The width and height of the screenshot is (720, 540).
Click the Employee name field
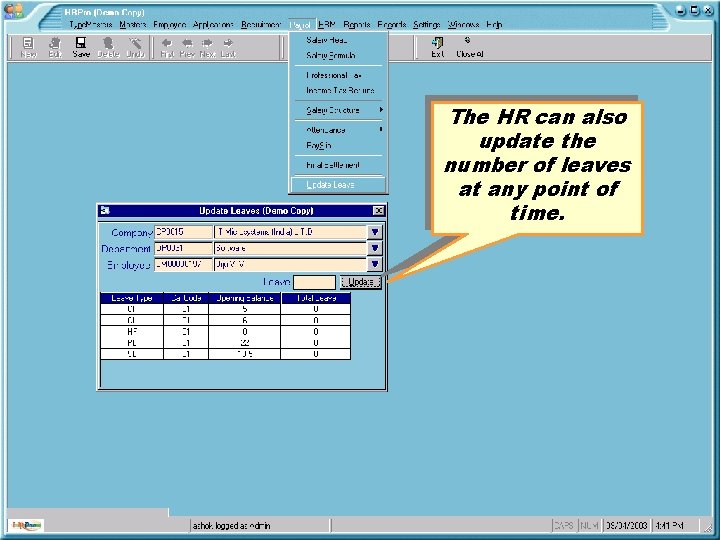(x=291, y=264)
